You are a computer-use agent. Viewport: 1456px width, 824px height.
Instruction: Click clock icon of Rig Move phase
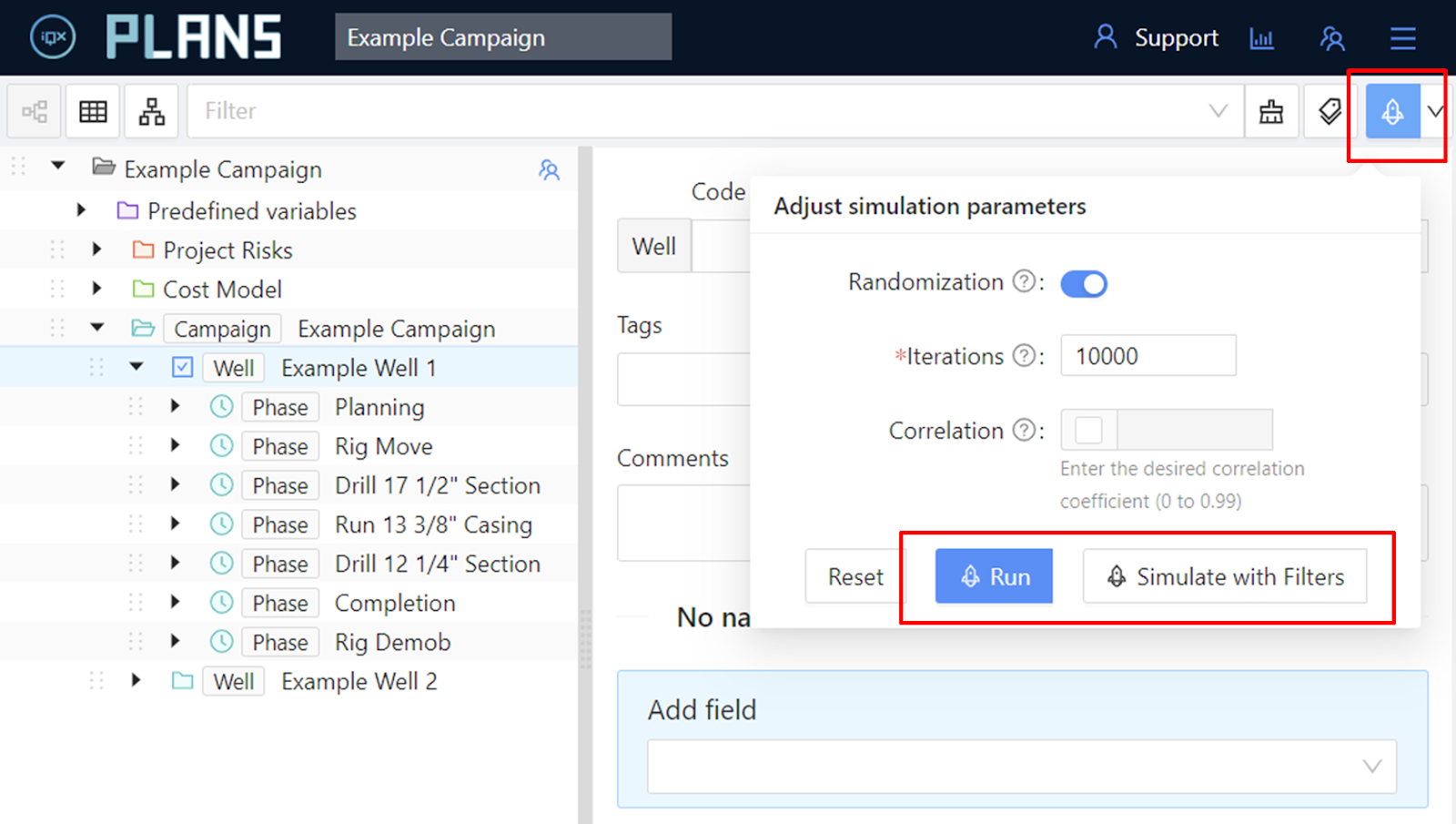tap(221, 446)
